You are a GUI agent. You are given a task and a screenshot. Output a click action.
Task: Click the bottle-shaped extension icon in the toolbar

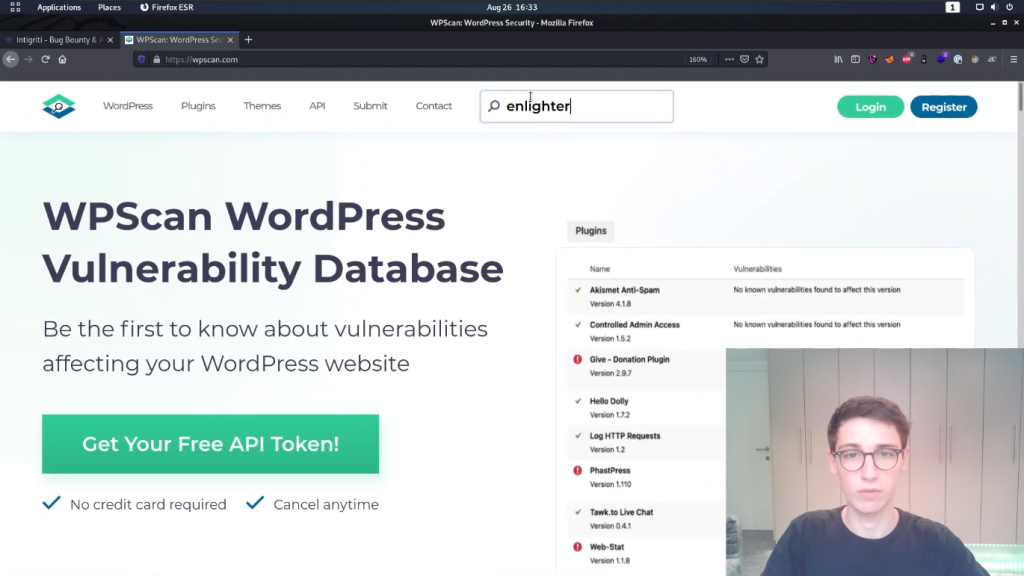[923, 59]
